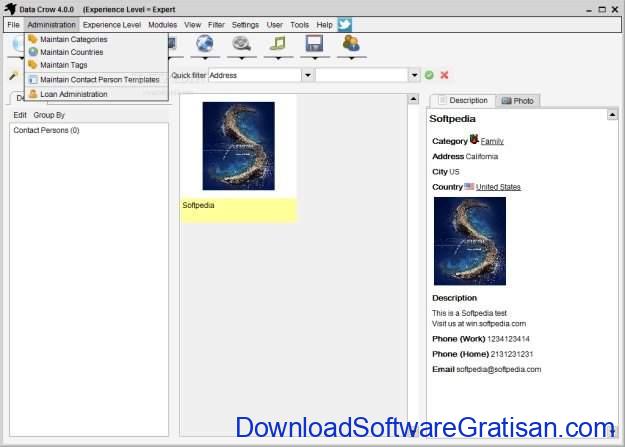This screenshot has width=625, height=447.
Task: Choose Maintain Tags menu entry
Action: click(x=63, y=65)
